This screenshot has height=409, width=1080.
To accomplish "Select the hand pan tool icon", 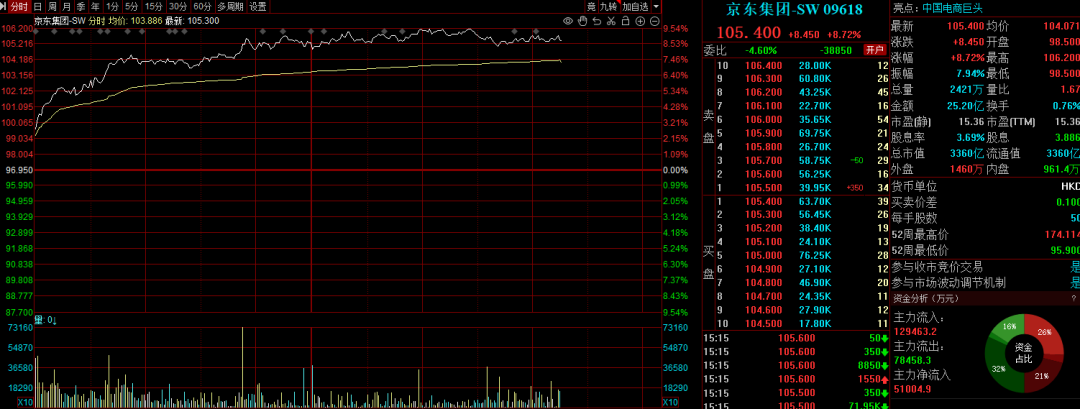I will 583,20.
